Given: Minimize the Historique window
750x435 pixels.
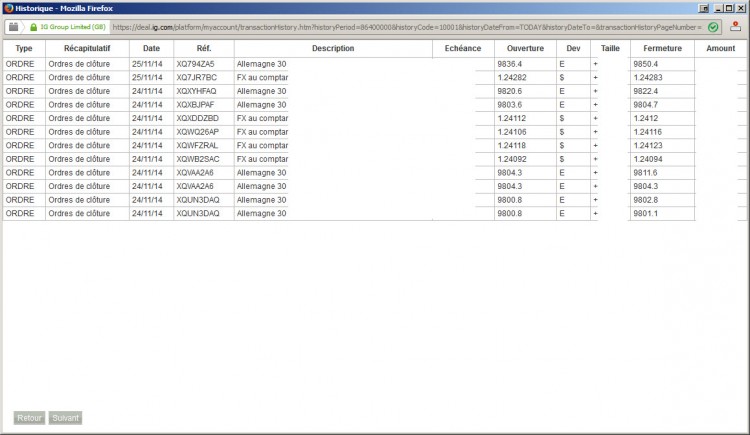Looking at the screenshot, I should 718,8.
